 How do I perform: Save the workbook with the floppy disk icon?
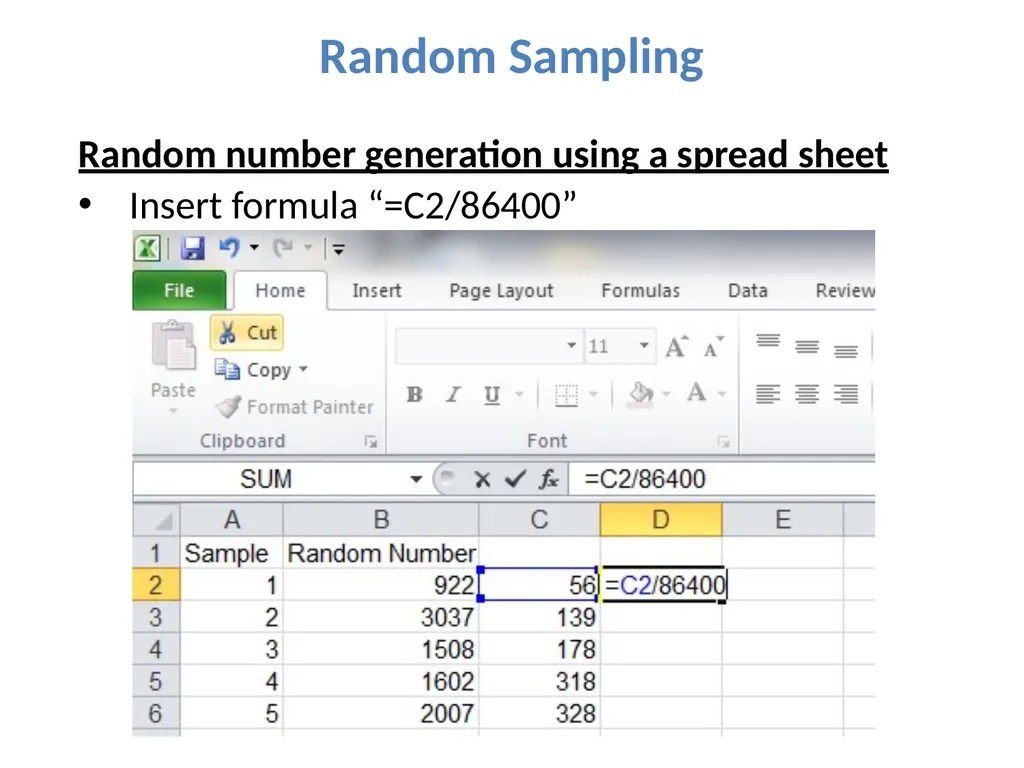click(x=193, y=248)
